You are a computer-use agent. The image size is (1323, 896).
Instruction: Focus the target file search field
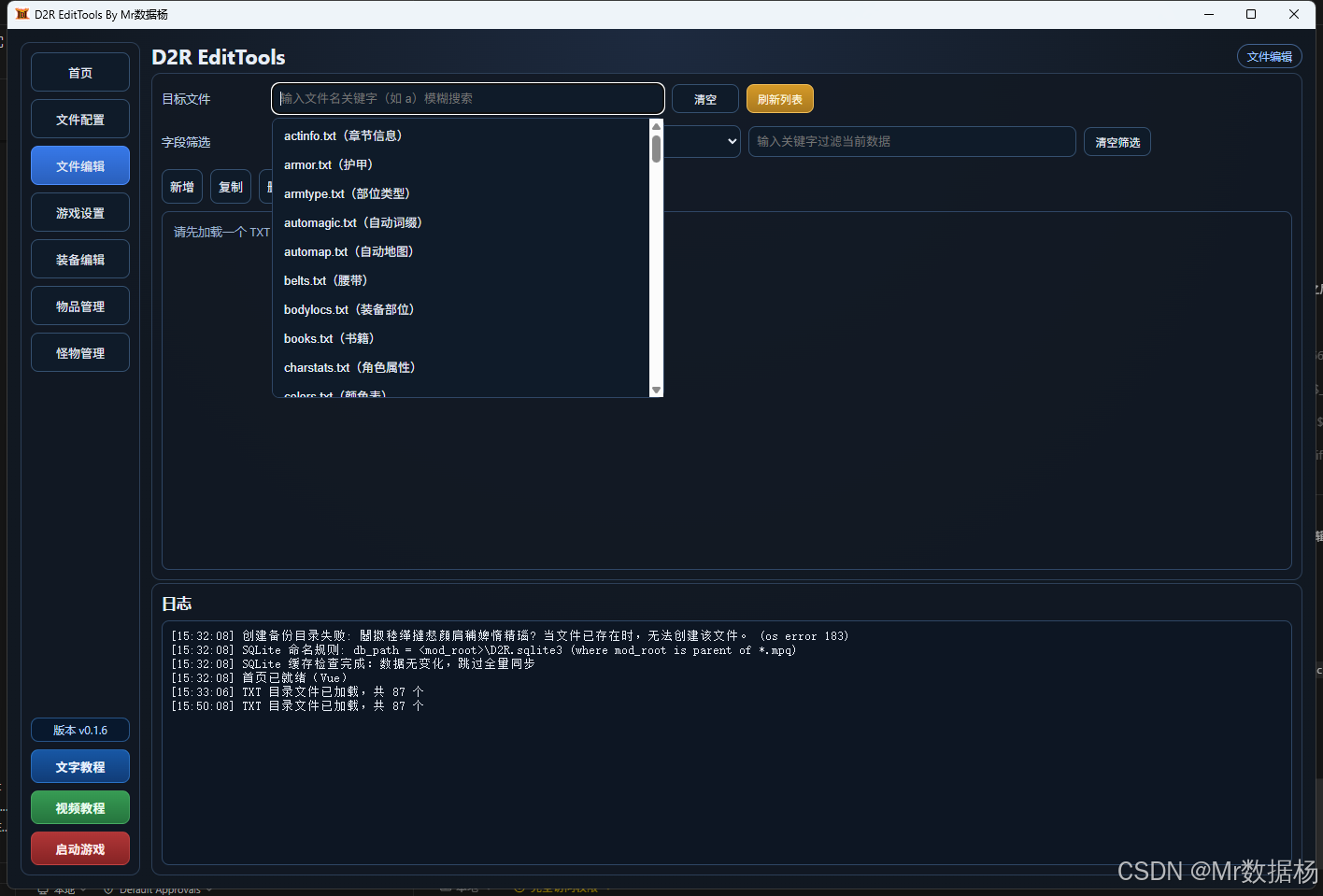[x=468, y=98]
